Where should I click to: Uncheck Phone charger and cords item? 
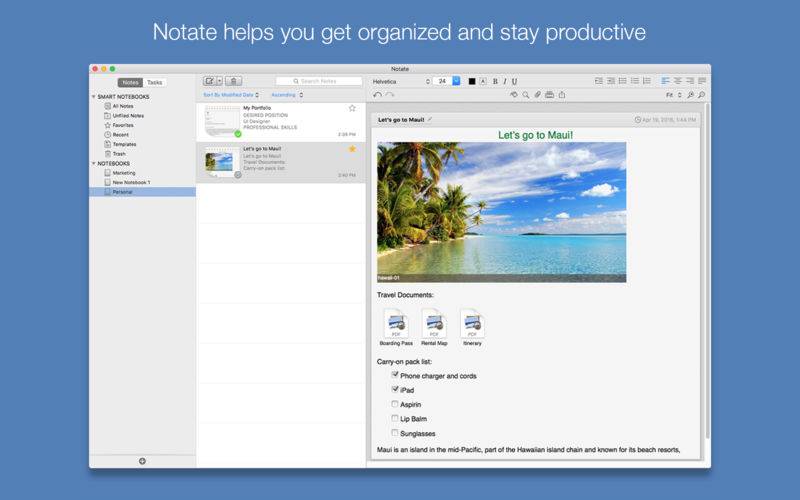click(x=395, y=375)
